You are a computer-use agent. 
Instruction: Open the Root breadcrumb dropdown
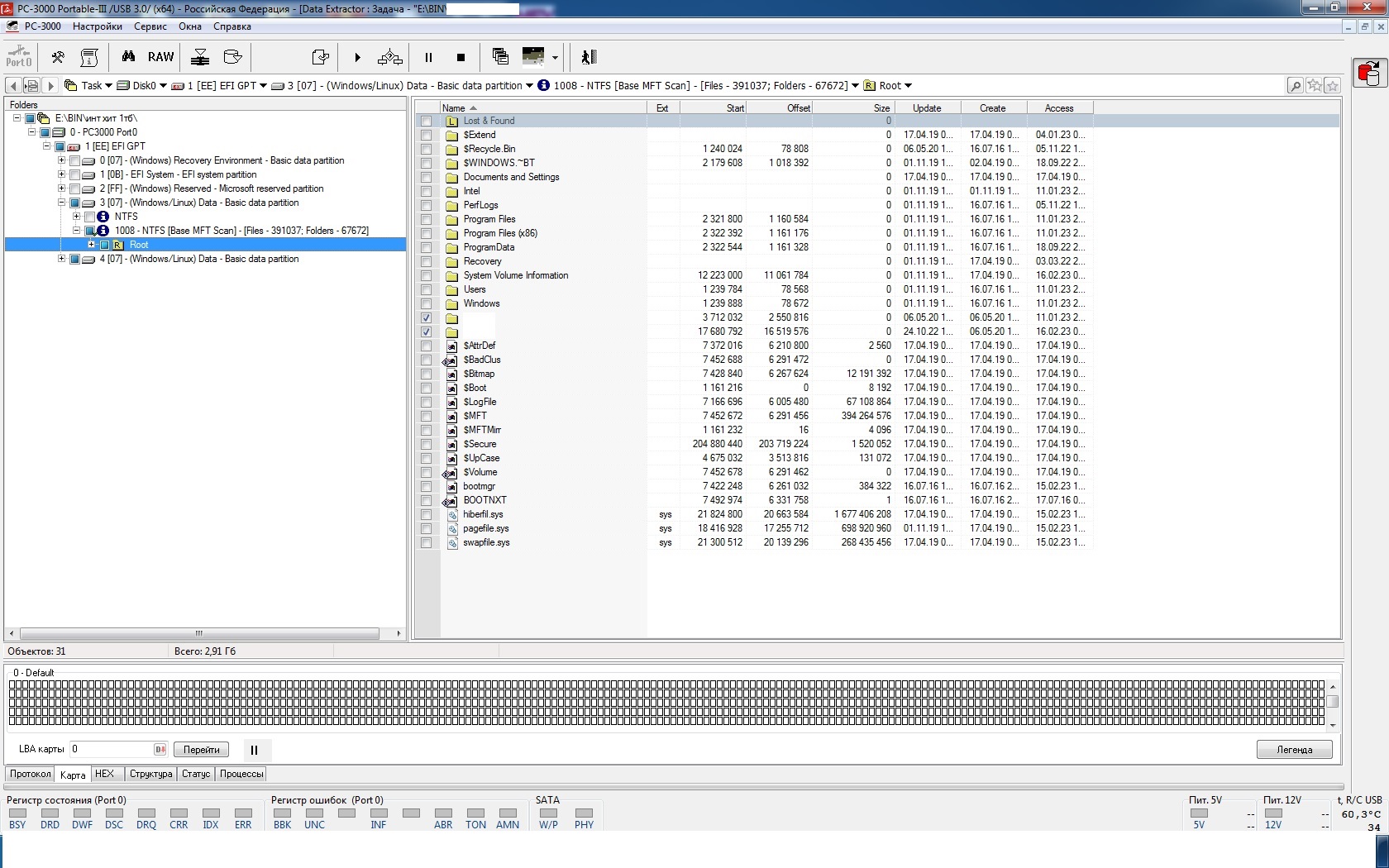click(x=908, y=86)
